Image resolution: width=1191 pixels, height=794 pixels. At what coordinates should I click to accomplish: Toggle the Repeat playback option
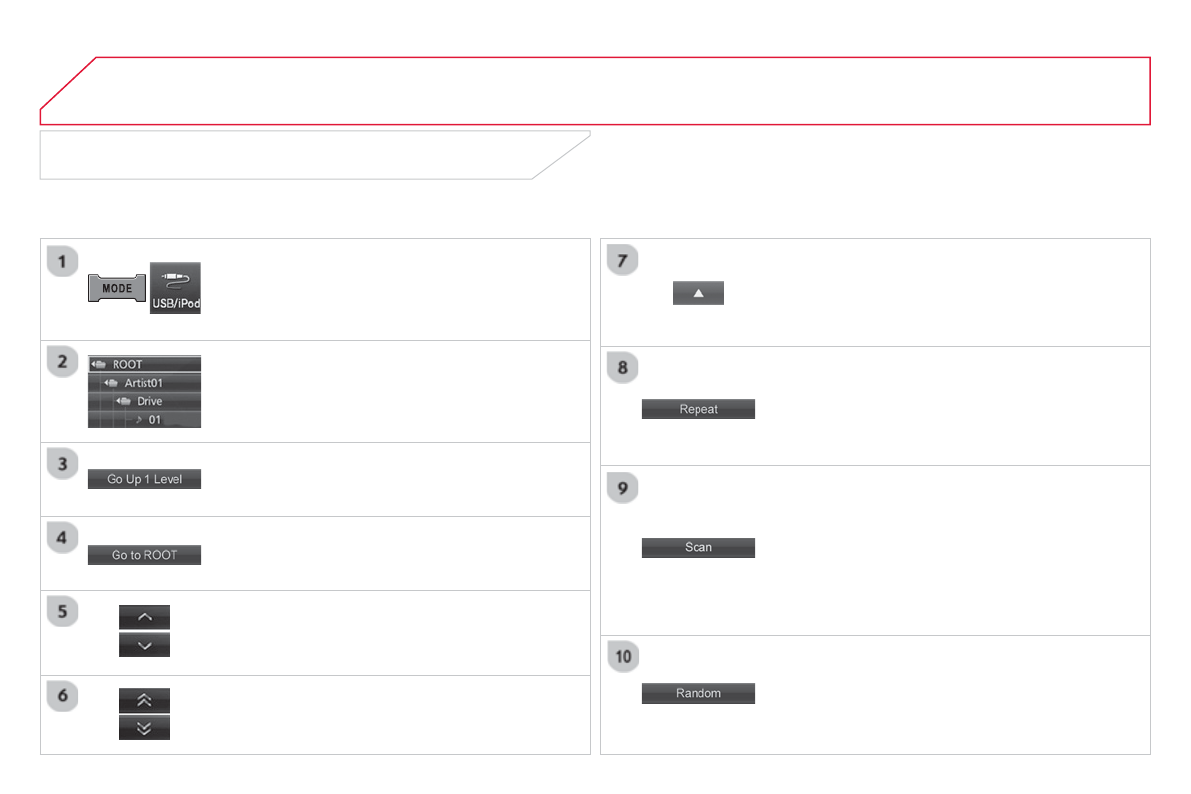click(x=698, y=409)
